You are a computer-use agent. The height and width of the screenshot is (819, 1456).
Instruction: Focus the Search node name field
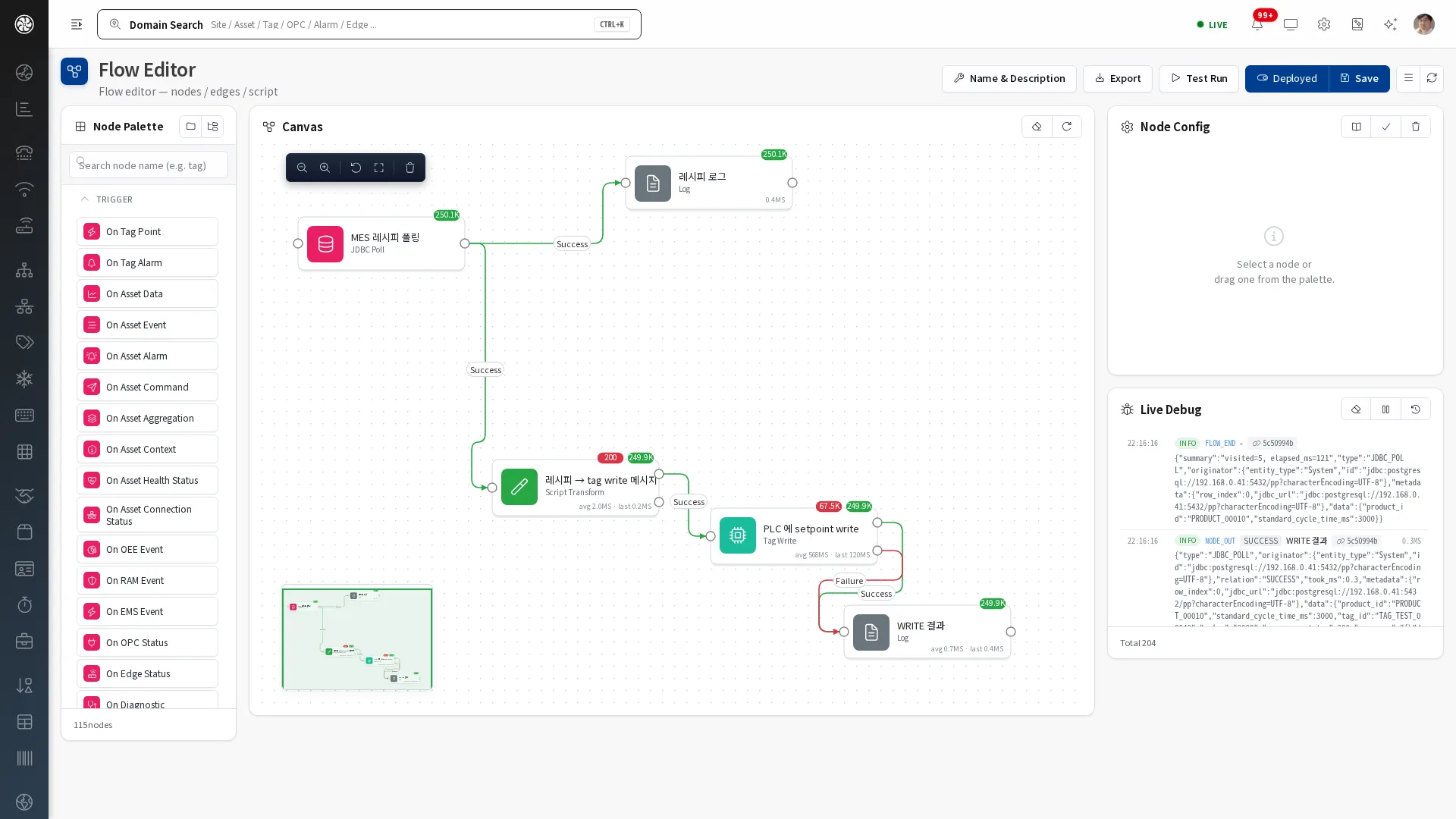(x=149, y=165)
